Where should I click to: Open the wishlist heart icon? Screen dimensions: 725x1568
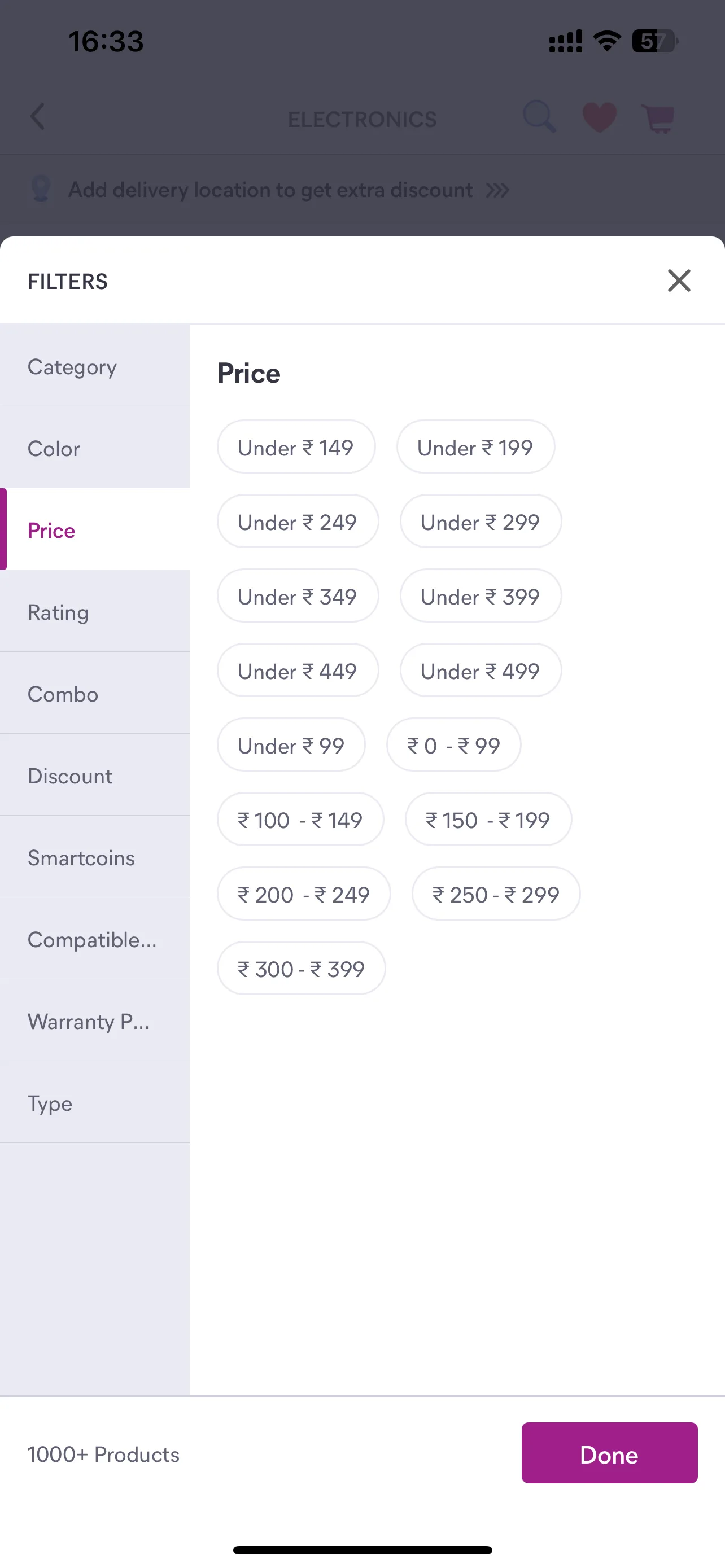point(600,117)
